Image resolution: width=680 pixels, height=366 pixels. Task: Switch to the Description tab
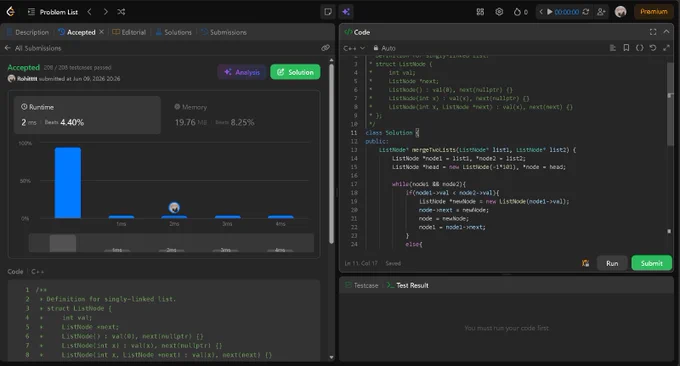[x=28, y=32]
